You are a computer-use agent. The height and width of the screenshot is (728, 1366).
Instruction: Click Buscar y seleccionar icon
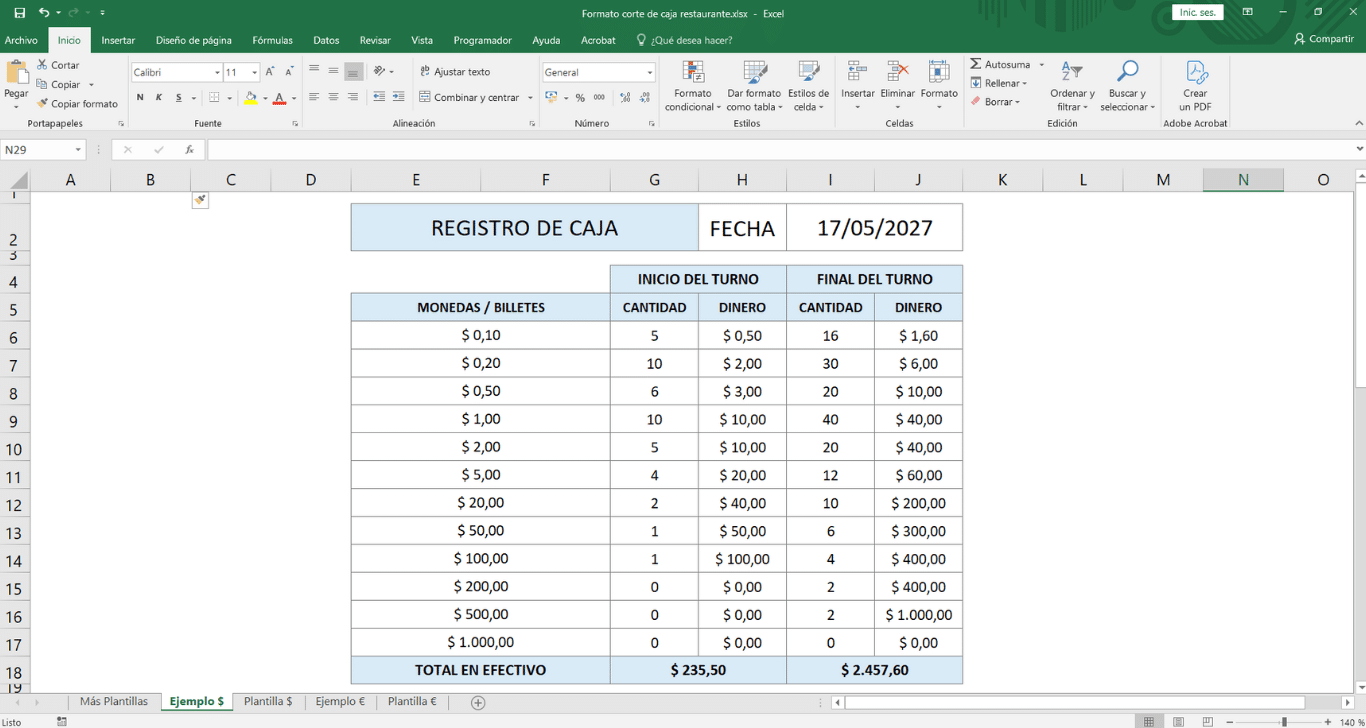point(1127,86)
